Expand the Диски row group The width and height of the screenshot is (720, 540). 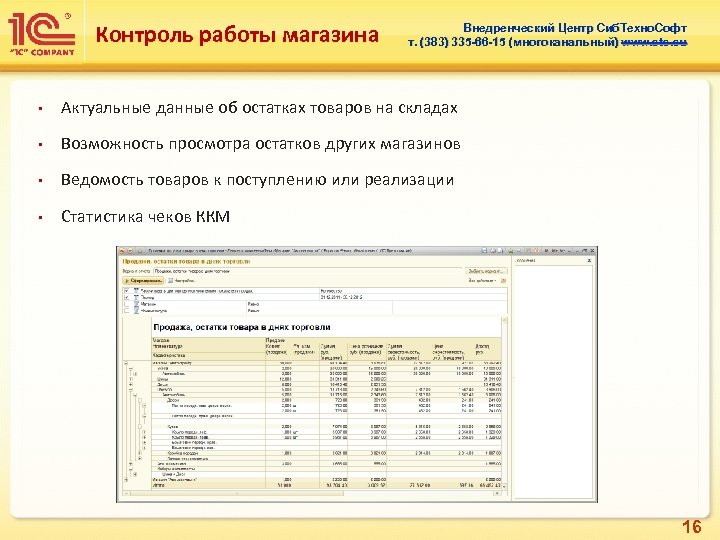[130, 384]
